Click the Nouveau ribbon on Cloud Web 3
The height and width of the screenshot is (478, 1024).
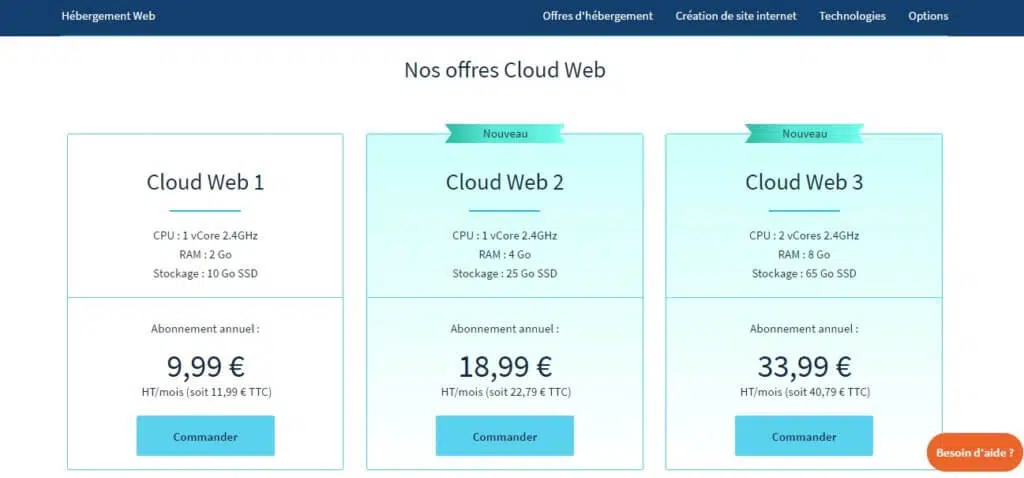pyautogui.click(x=804, y=133)
